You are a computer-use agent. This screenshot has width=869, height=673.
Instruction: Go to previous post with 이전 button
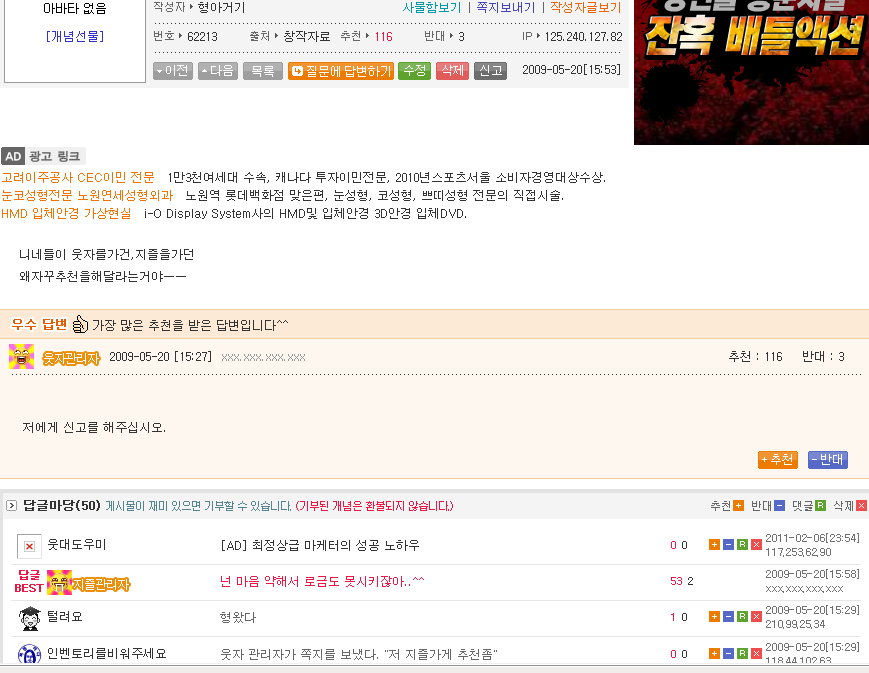tap(173, 71)
